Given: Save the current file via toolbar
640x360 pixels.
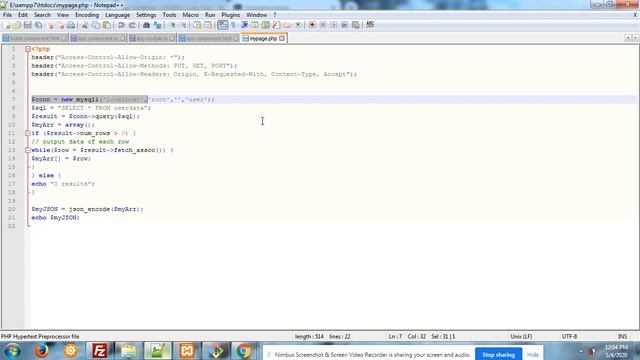Looking at the screenshot, I should pos(27,25).
